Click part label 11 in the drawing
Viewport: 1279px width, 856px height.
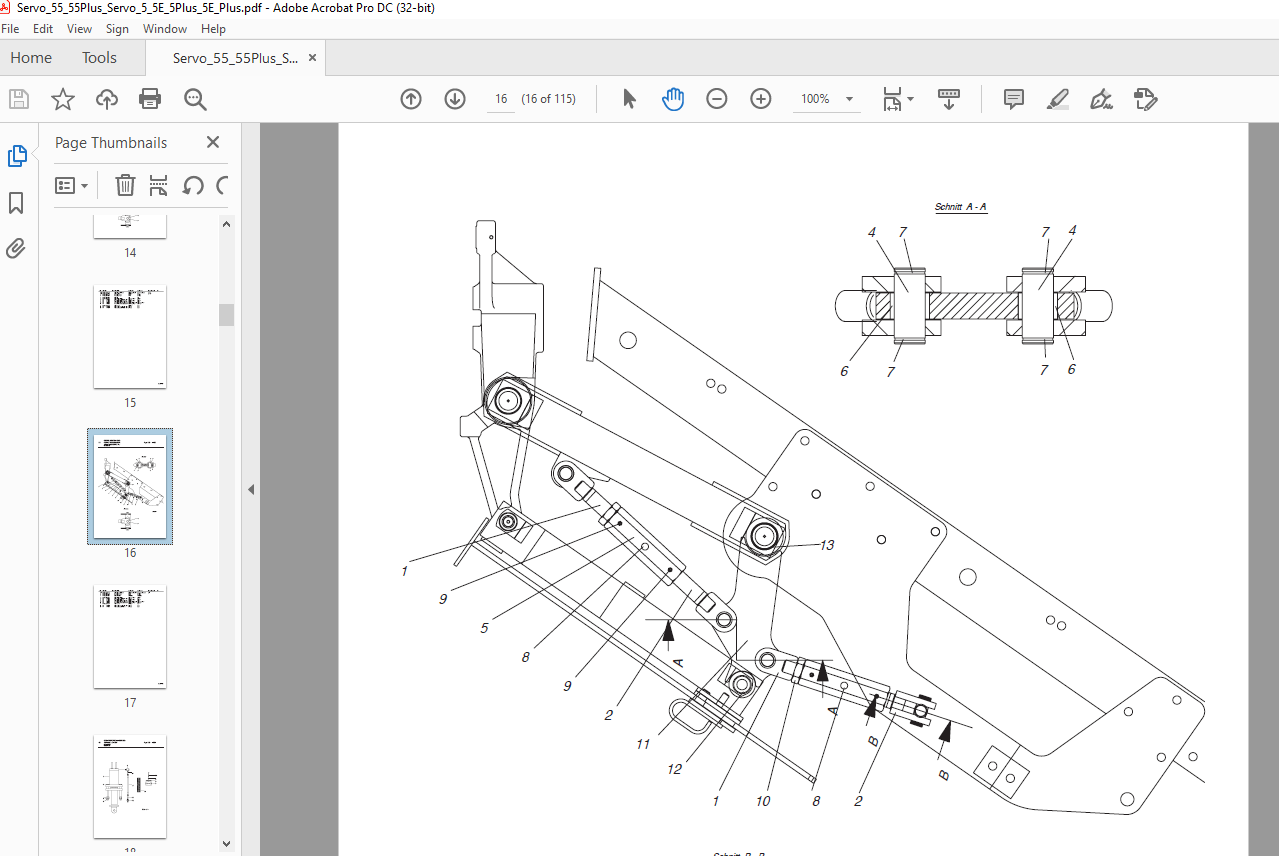click(x=643, y=744)
